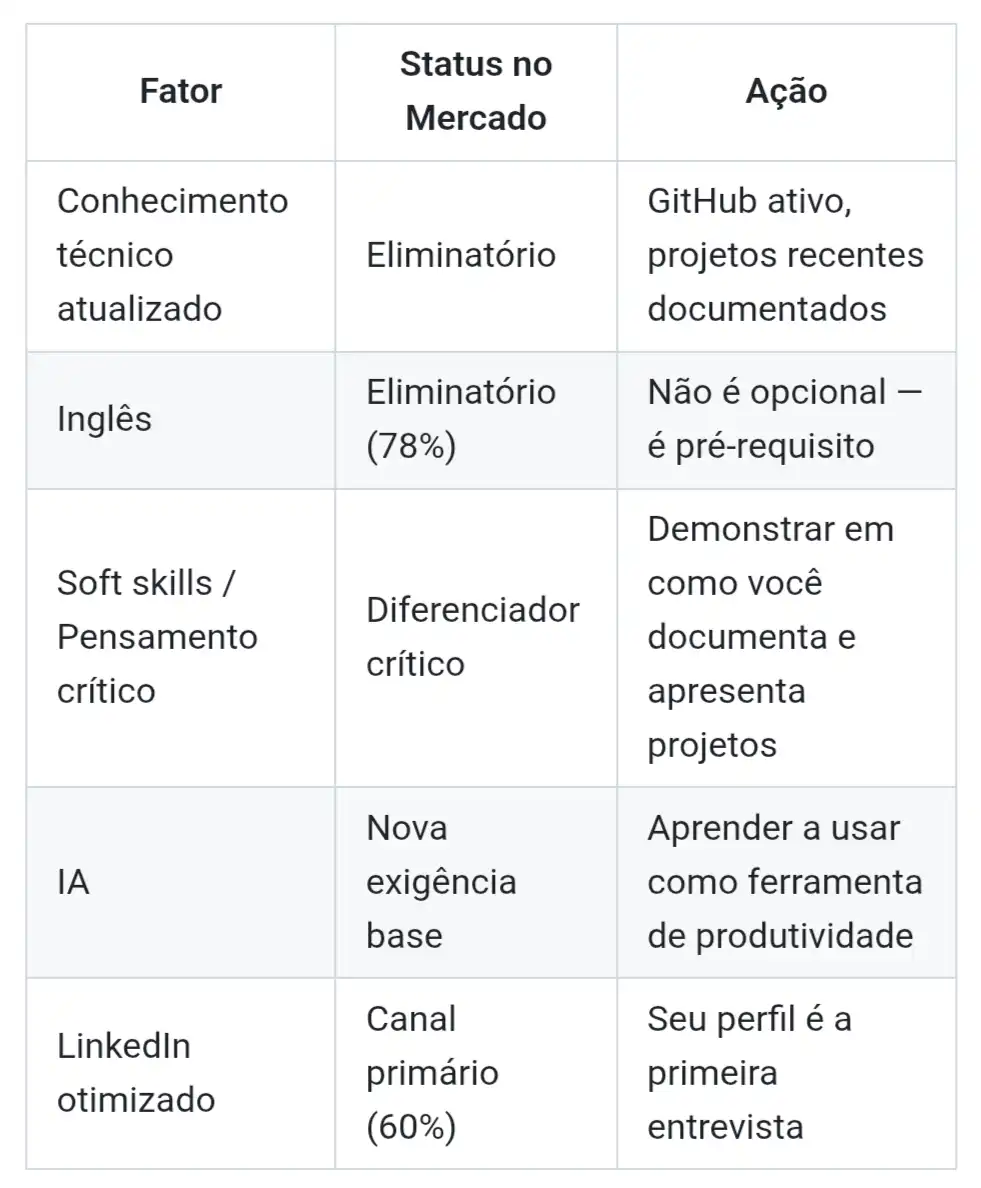
Task: Click 'Soft skills / Pensamento crítico' cell
Action: coord(157,637)
